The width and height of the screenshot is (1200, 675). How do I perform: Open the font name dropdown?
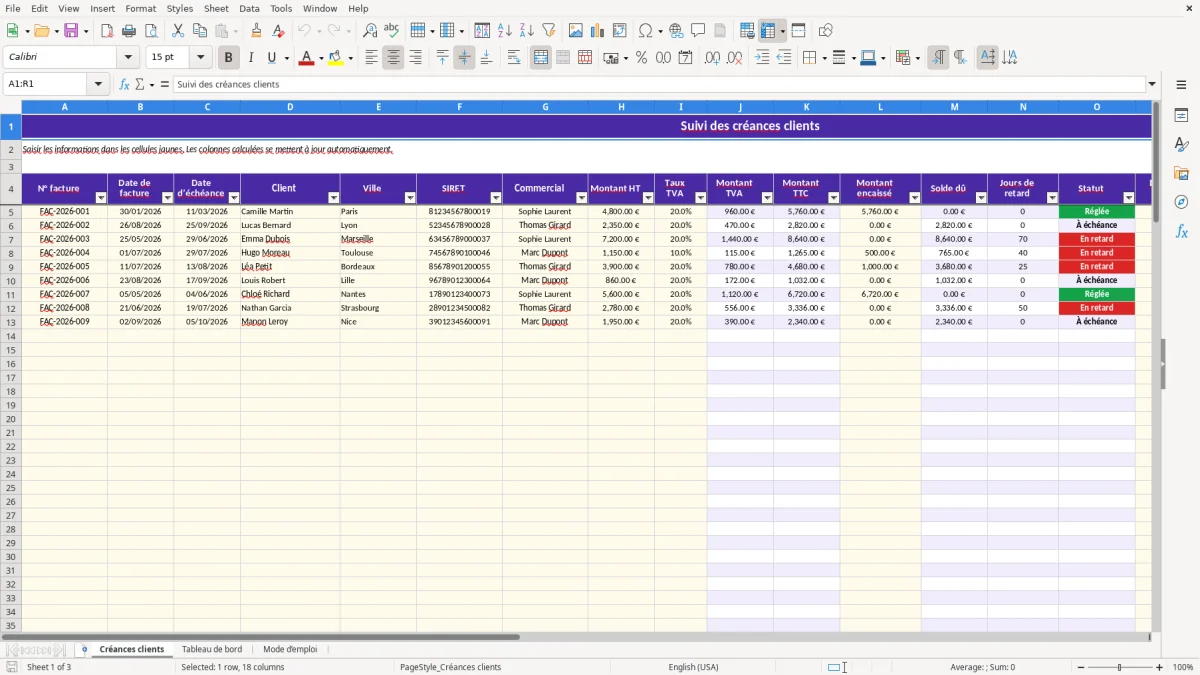[128, 58]
